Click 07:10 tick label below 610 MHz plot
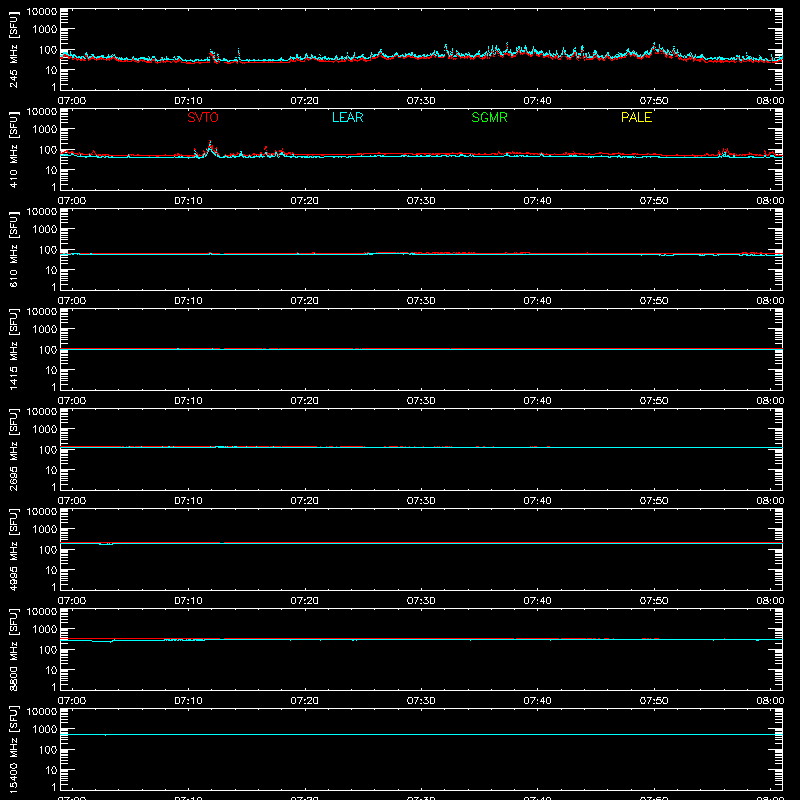800x800 pixels. coord(188,301)
